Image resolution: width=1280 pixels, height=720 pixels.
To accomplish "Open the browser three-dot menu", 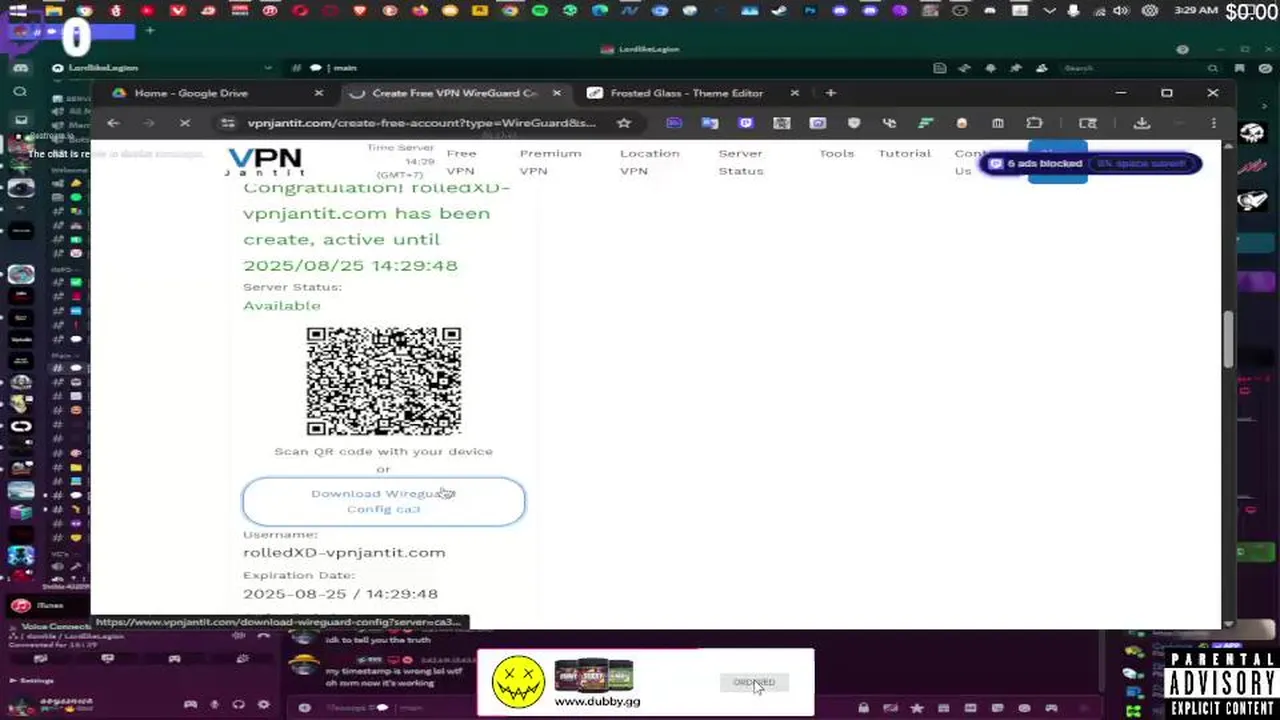I will tap(1214, 123).
